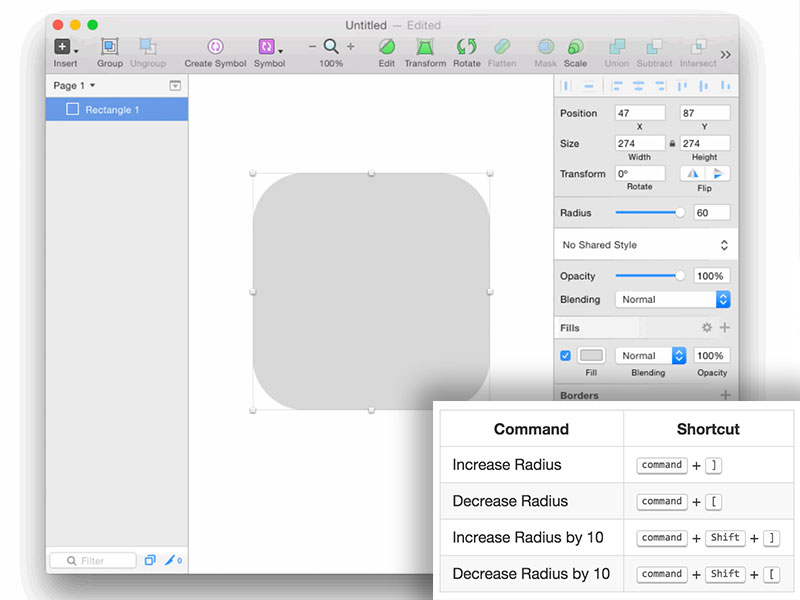The height and width of the screenshot is (600, 800).
Task: Open the No Shared Style dropdown
Action: tap(645, 245)
